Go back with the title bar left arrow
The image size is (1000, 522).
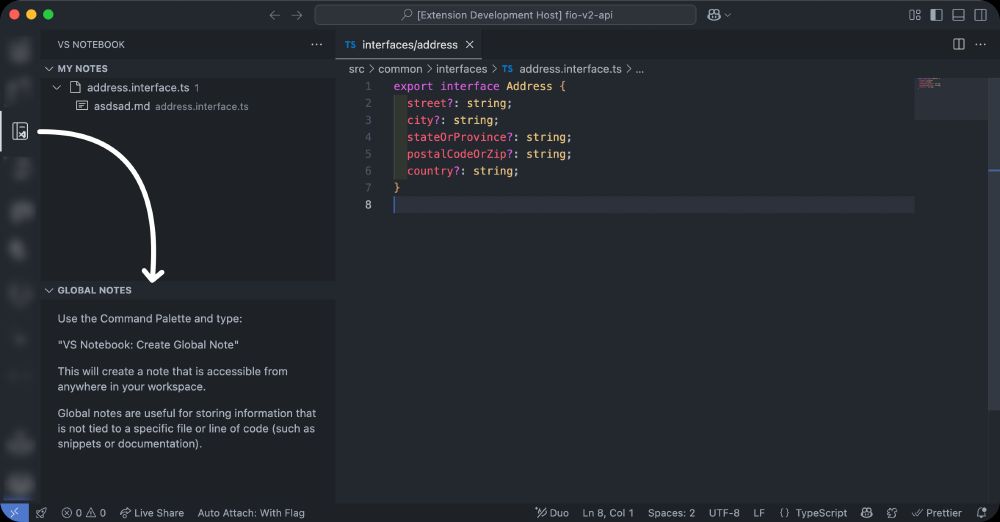point(274,15)
